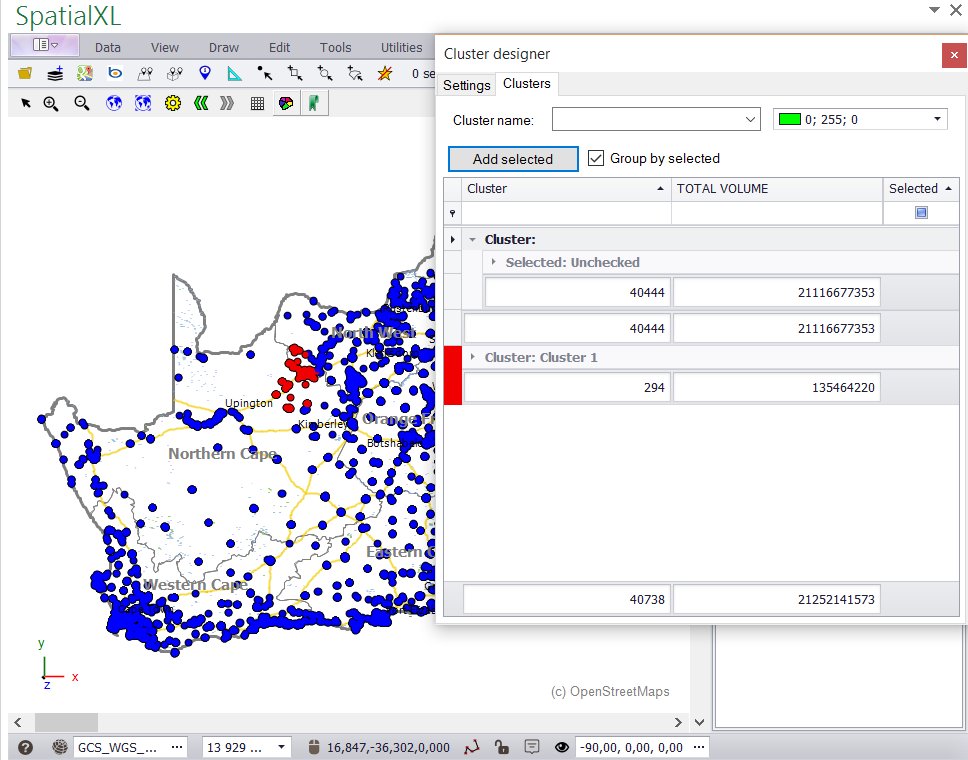Click the measure triangle ruler icon
This screenshot has height=760, width=968.
(234, 73)
